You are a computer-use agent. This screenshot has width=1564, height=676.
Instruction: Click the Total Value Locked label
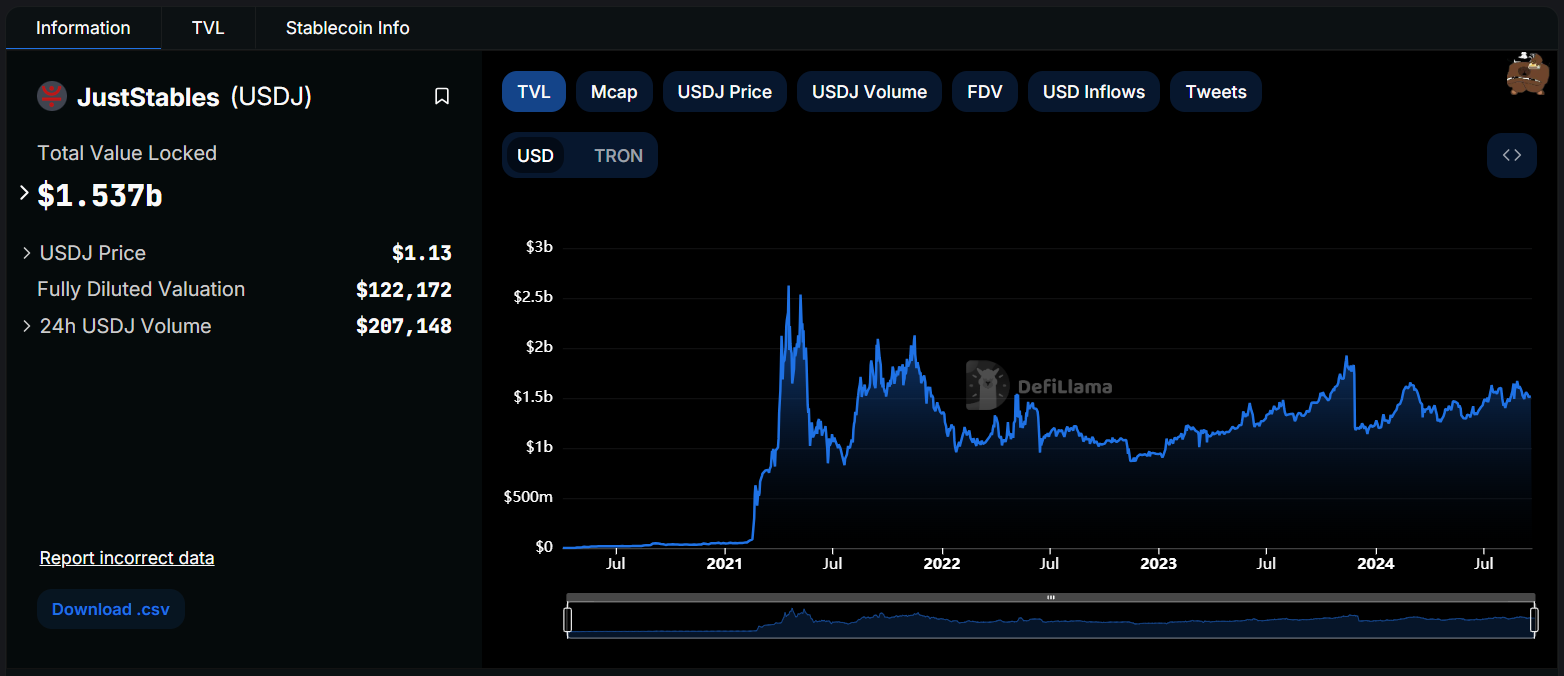pos(127,153)
